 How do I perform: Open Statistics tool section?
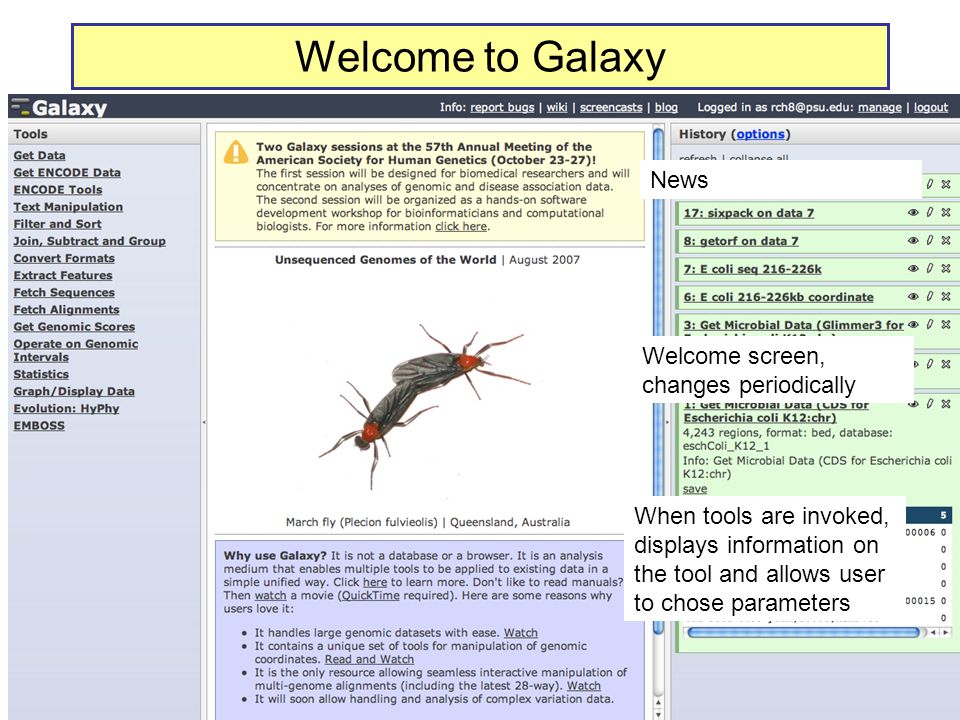[41, 374]
